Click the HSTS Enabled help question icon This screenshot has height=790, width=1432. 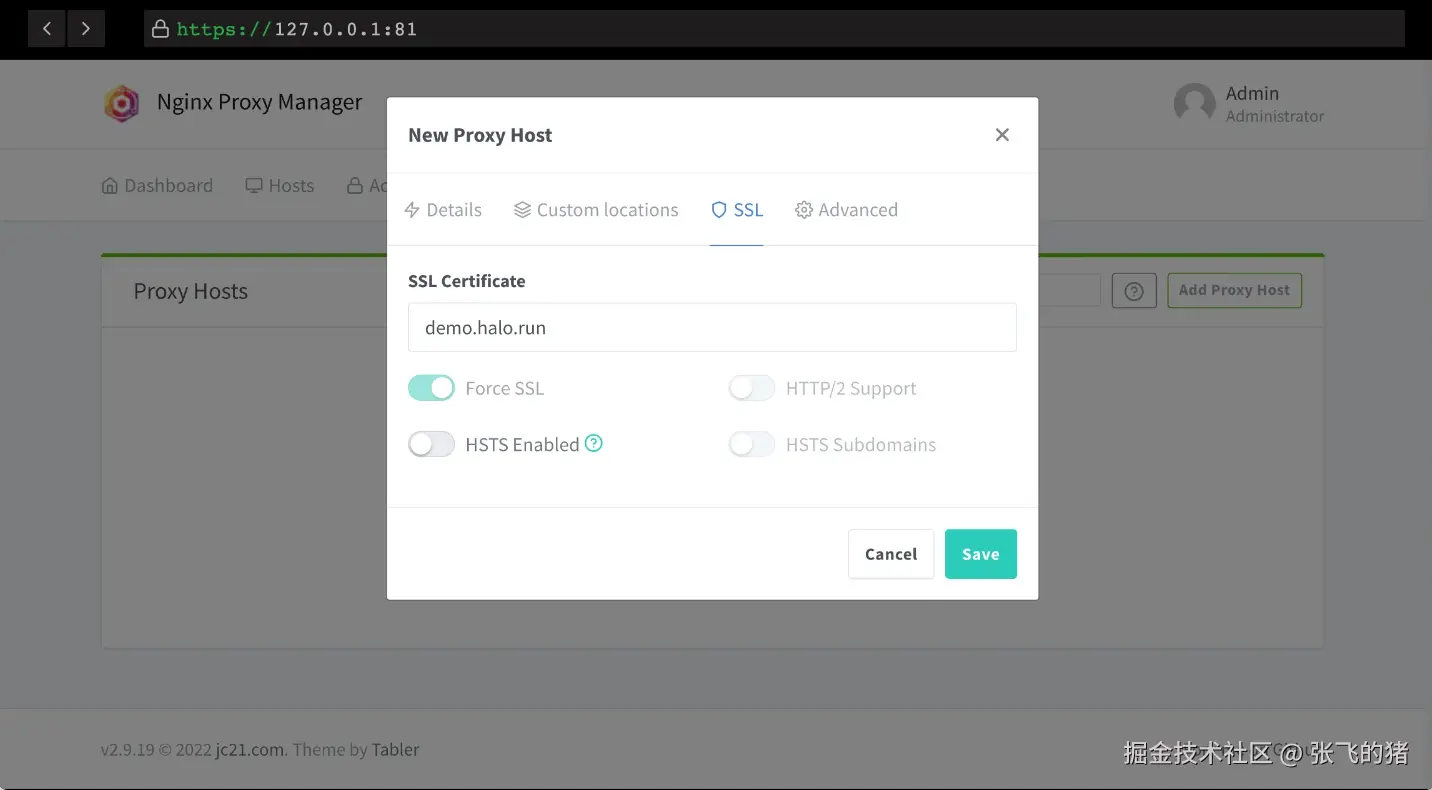594,443
